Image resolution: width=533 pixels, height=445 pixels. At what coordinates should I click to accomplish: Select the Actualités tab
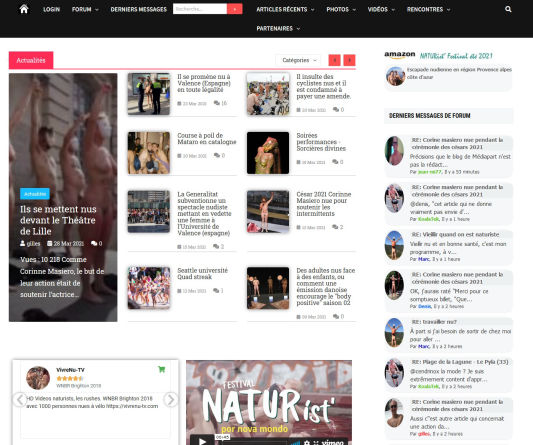pyautogui.click(x=31, y=60)
